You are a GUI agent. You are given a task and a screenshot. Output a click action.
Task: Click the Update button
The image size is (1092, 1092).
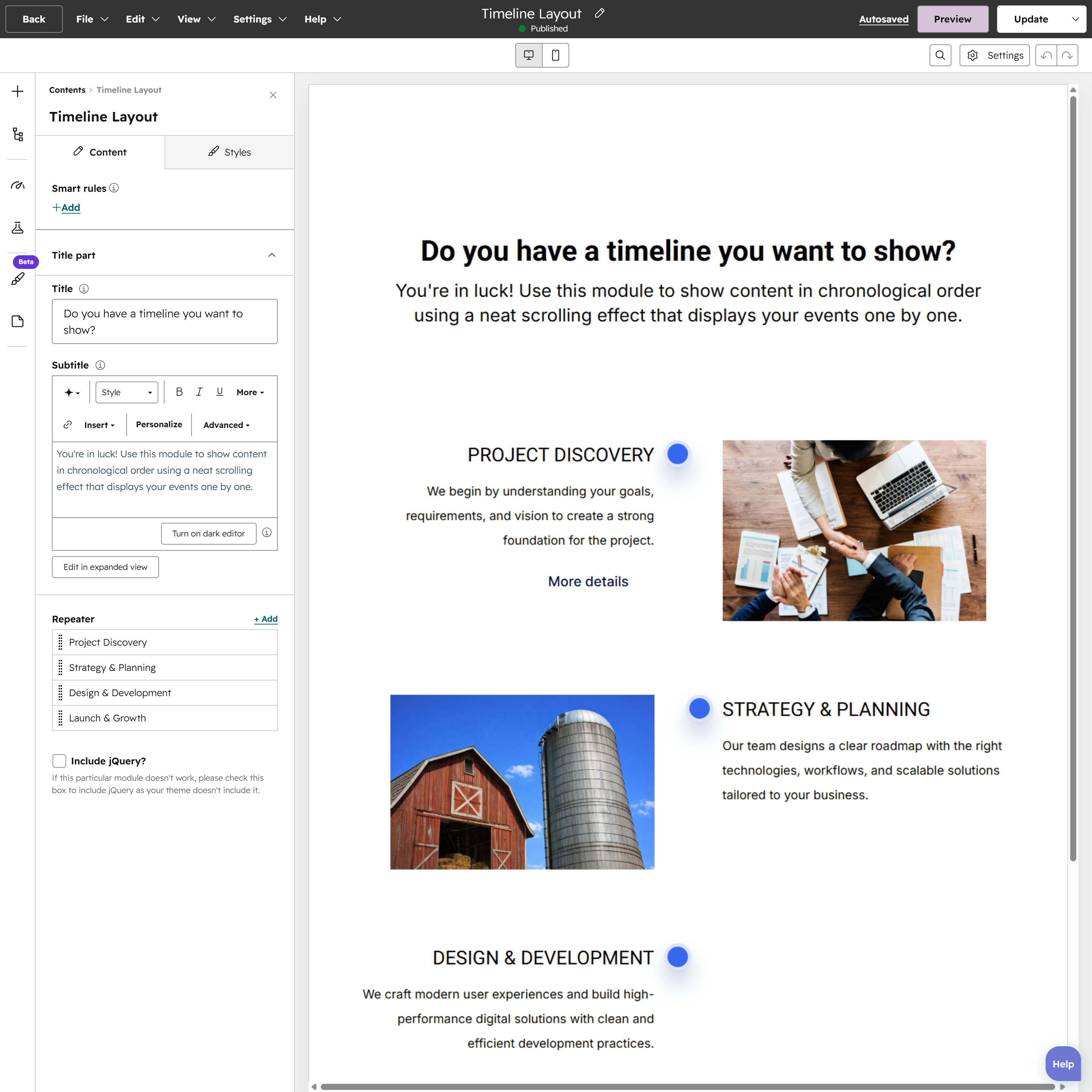[1031, 19]
